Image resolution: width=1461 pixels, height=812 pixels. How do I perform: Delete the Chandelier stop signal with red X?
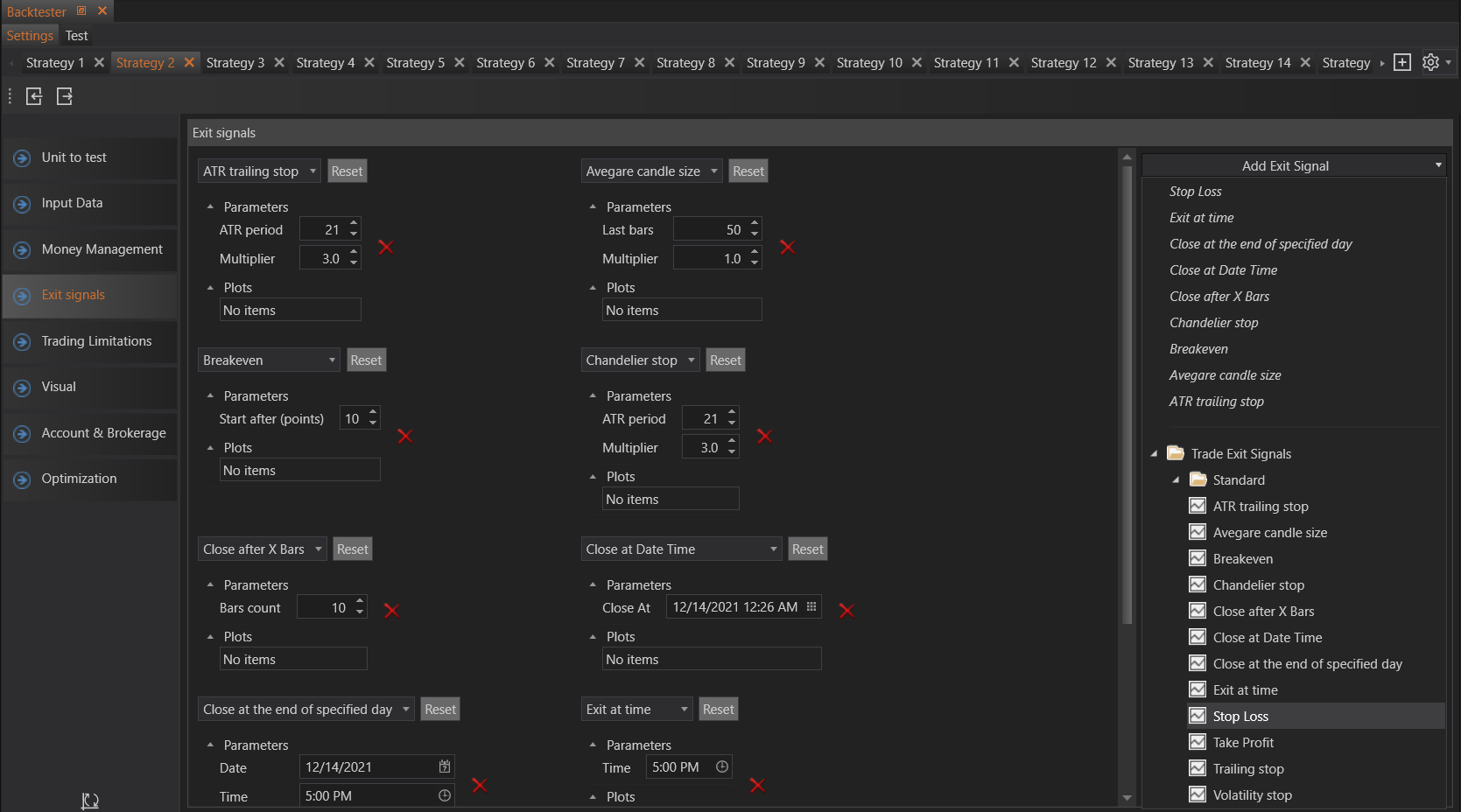(x=764, y=436)
